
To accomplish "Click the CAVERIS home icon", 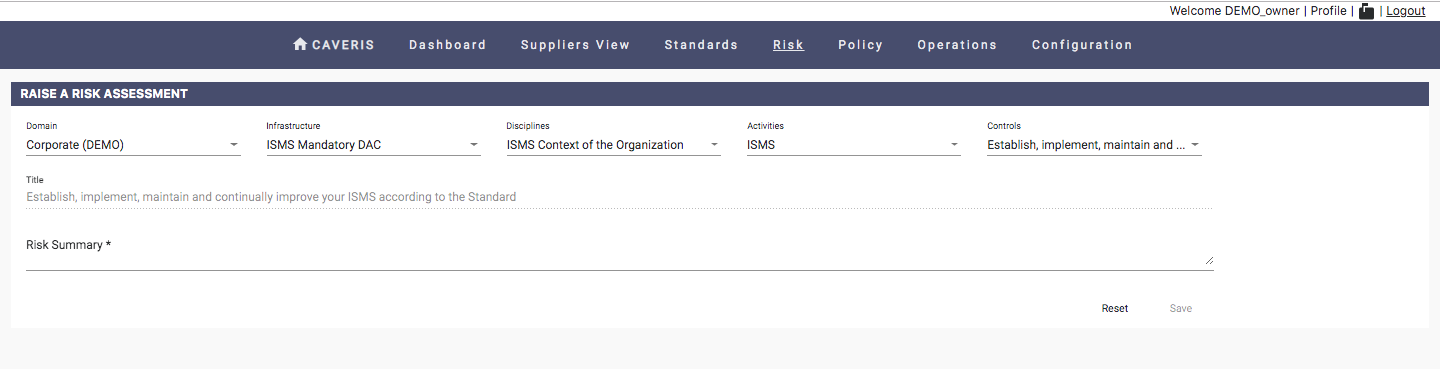I will tap(299, 45).
